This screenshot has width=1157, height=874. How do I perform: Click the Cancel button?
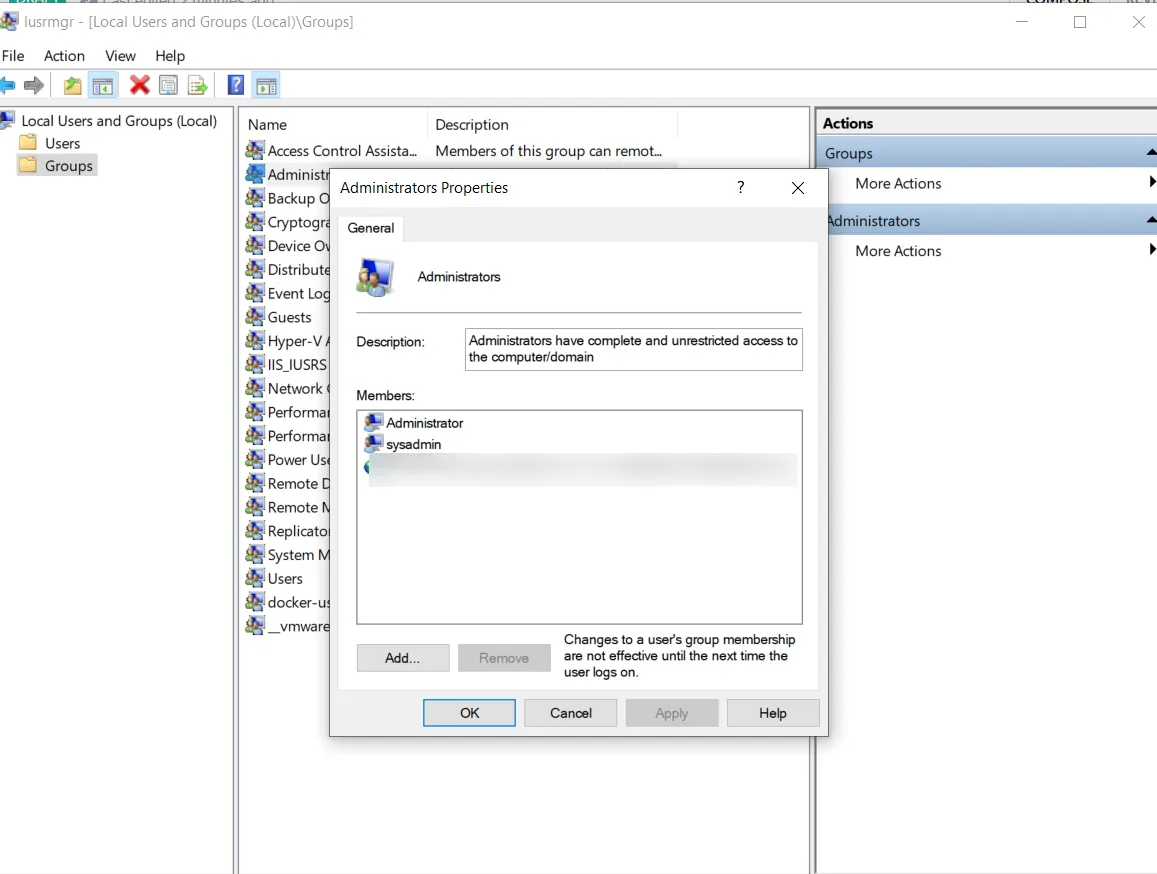point(570,713)
